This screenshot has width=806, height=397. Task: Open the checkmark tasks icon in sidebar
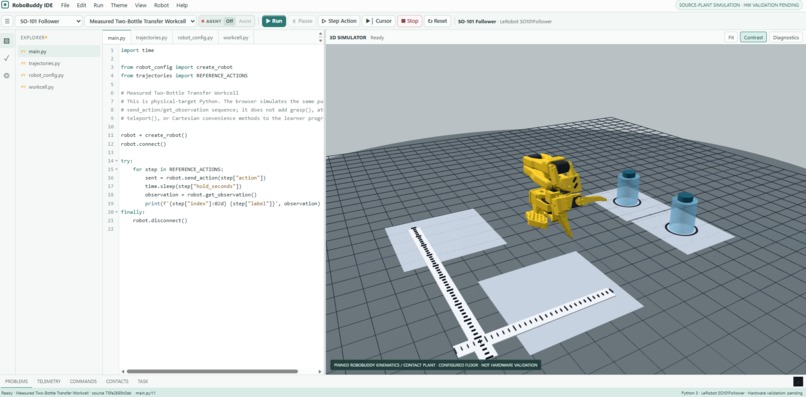(7, 58)
